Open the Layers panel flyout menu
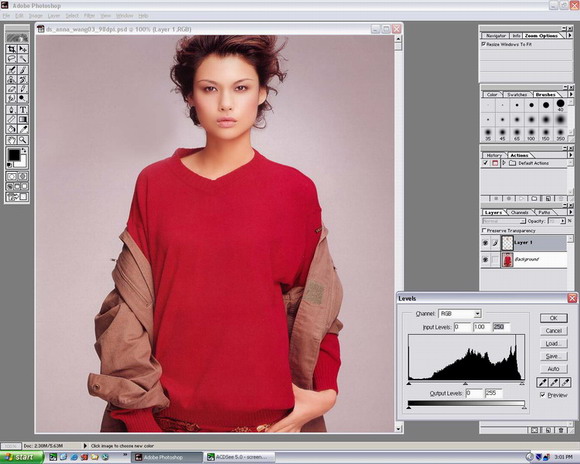The width and height of the screenshot is (580, 464). tap(570, 212)
